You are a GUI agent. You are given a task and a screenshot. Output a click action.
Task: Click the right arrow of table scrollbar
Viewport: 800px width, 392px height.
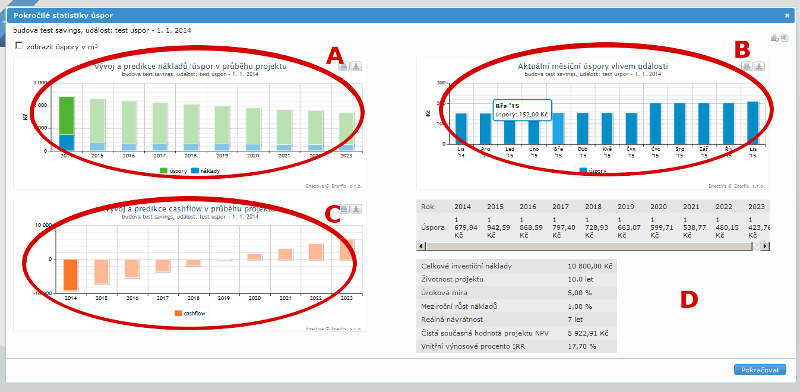pyautogui.click(x=765, y=246)
